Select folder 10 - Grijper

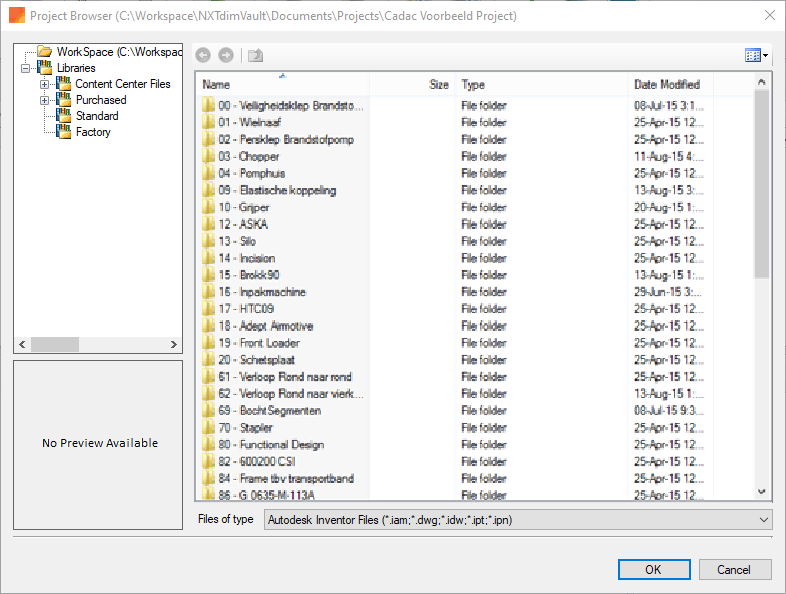coord(236,208)
